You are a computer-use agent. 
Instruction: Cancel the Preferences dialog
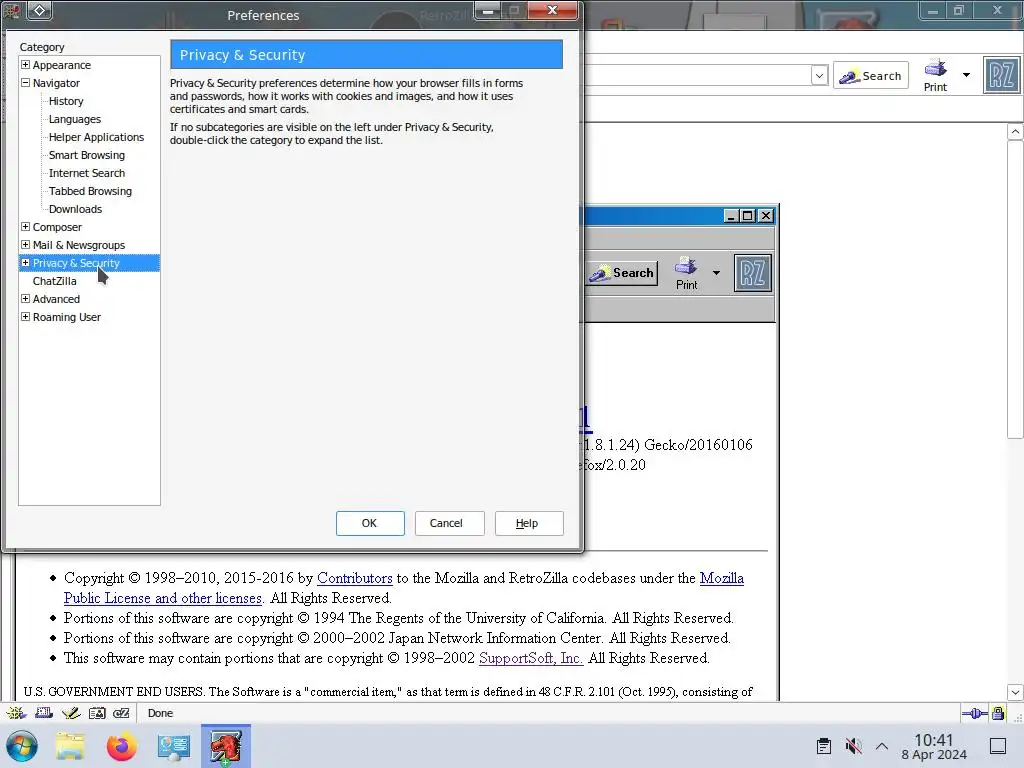point(449,523)
